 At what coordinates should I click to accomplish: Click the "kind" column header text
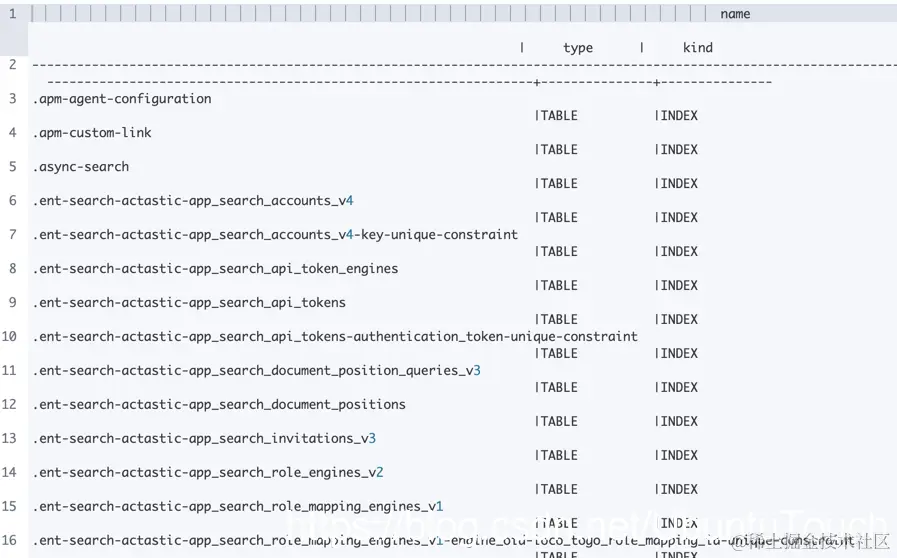coord(698,48)
